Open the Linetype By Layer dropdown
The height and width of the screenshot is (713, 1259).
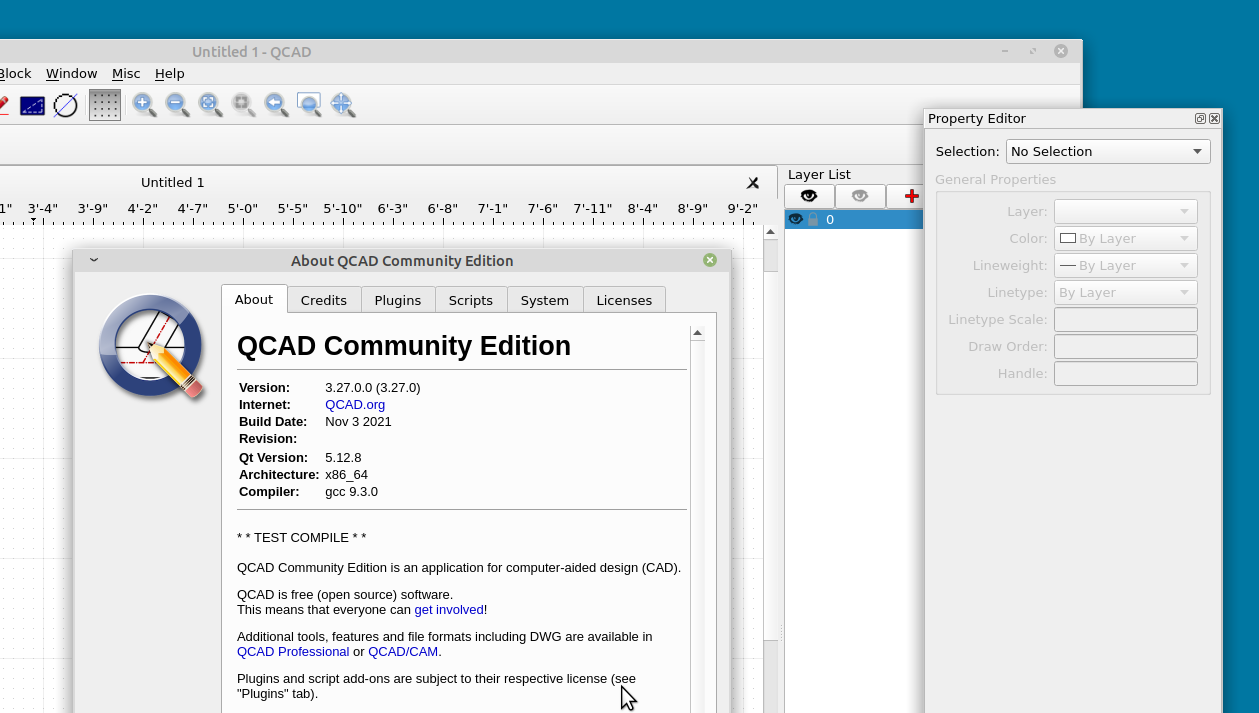[x=1126, y=292]
